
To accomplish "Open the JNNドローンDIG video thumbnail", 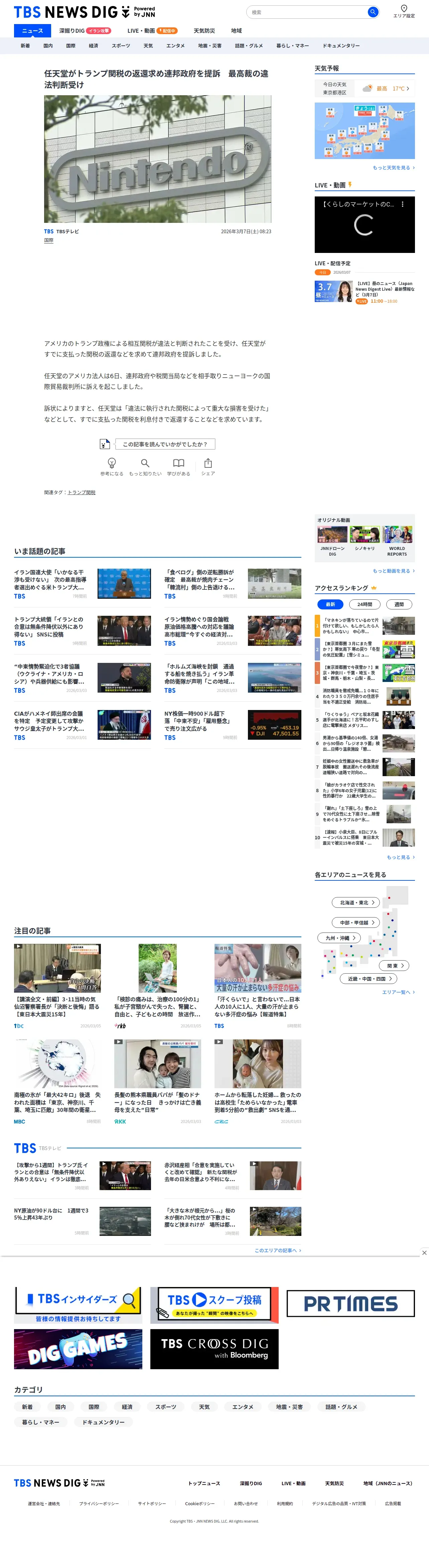I will (332, 535).
